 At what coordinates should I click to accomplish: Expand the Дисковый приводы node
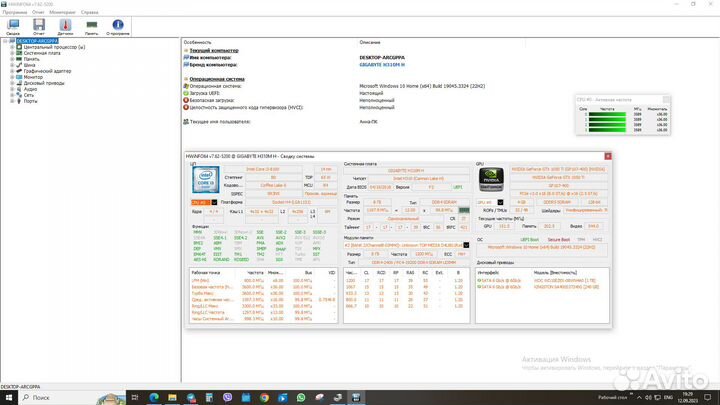(x=12, y=83)
